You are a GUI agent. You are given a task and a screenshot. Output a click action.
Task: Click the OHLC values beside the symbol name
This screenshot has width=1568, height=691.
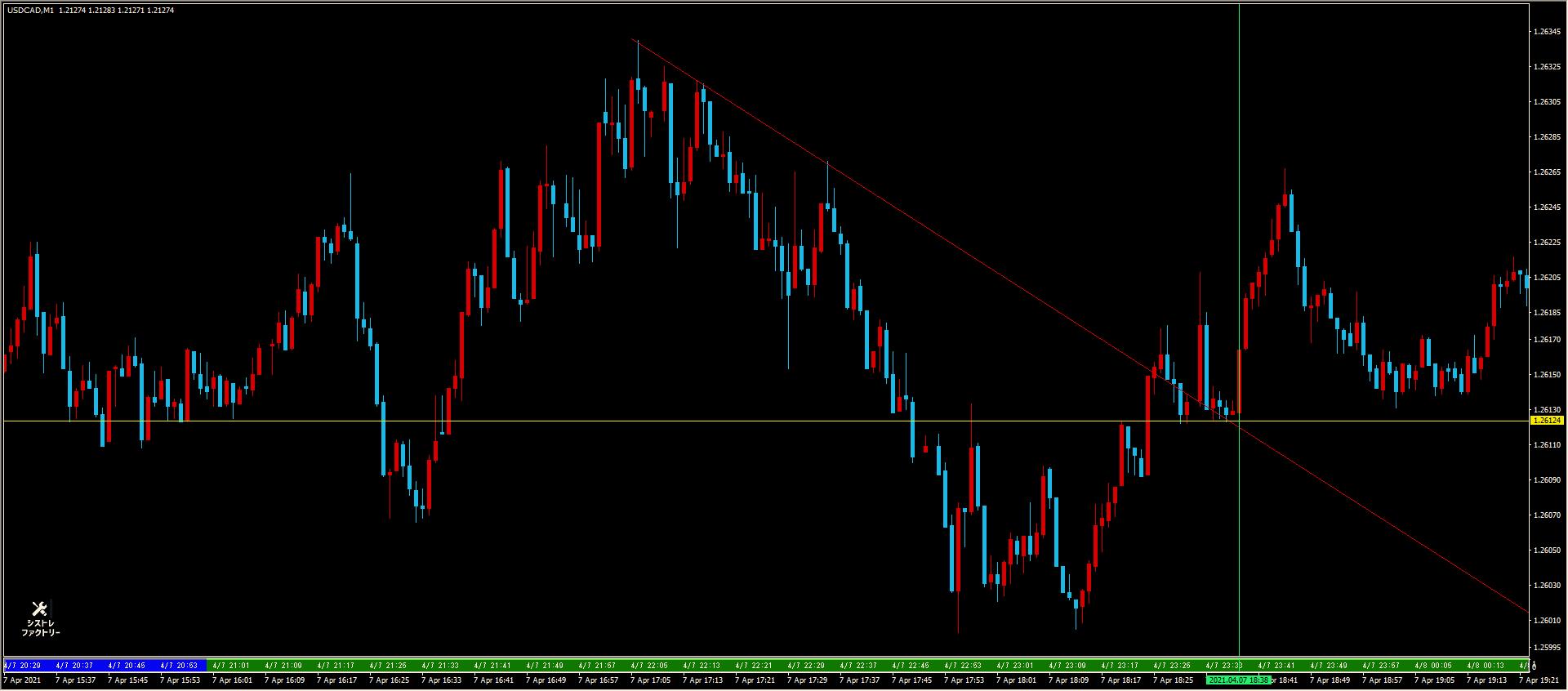116,11
